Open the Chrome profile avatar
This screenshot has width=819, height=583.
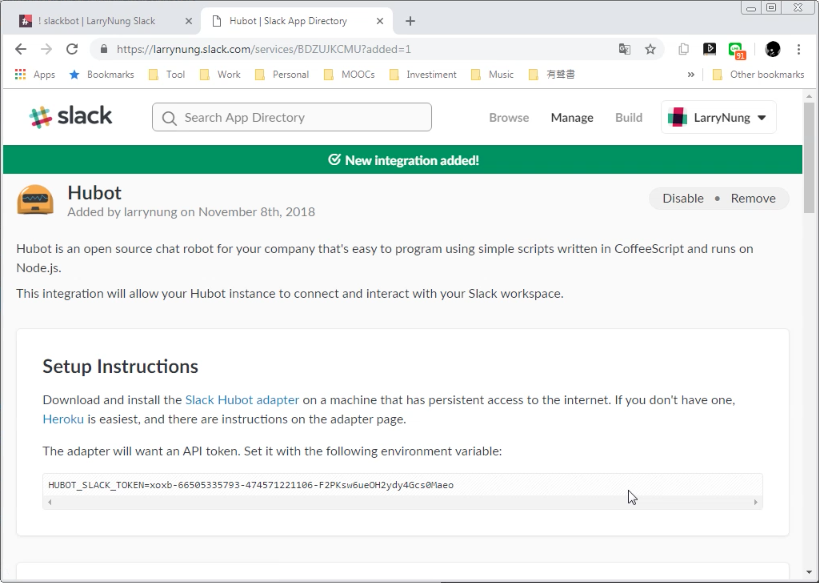[773, 49]
